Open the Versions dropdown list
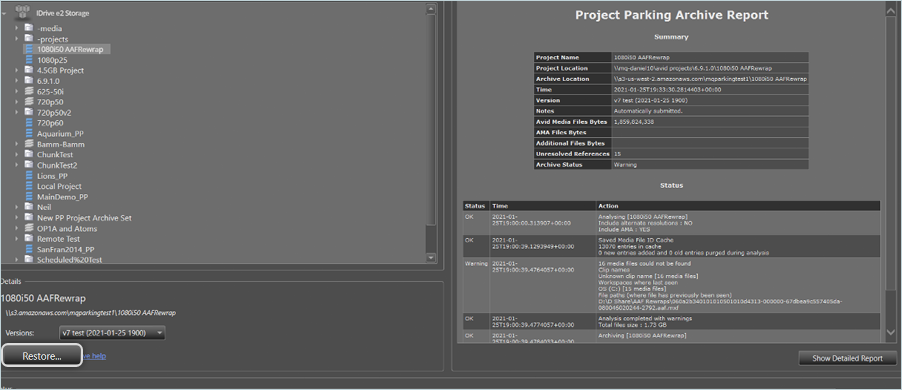The image size is (902, 390). [x=112, y=332]
